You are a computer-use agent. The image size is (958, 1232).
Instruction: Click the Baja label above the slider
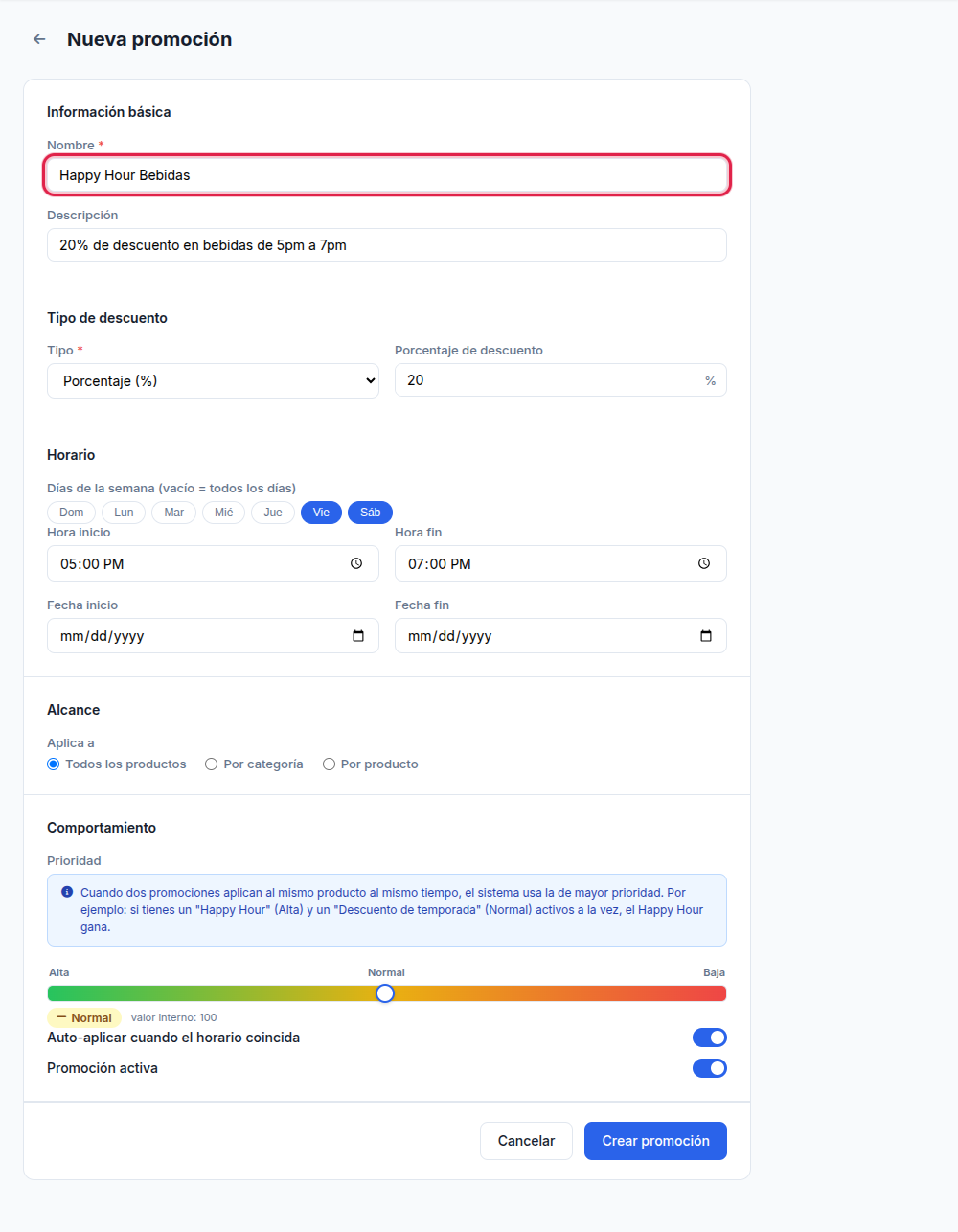pos(714,972)
